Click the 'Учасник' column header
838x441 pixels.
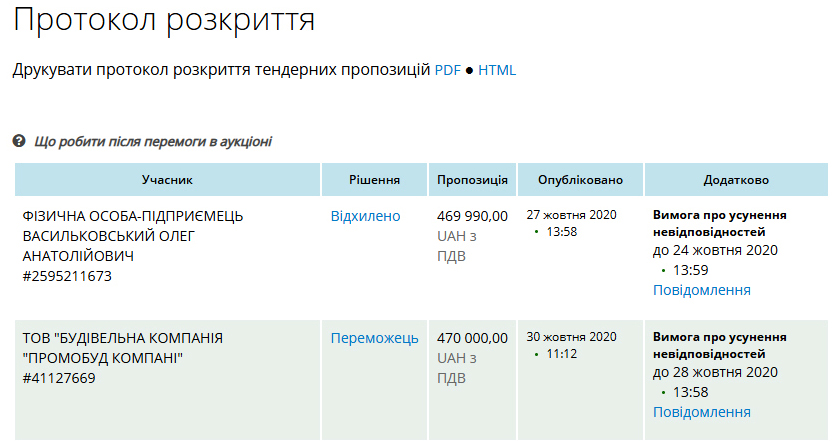(167, 180)
